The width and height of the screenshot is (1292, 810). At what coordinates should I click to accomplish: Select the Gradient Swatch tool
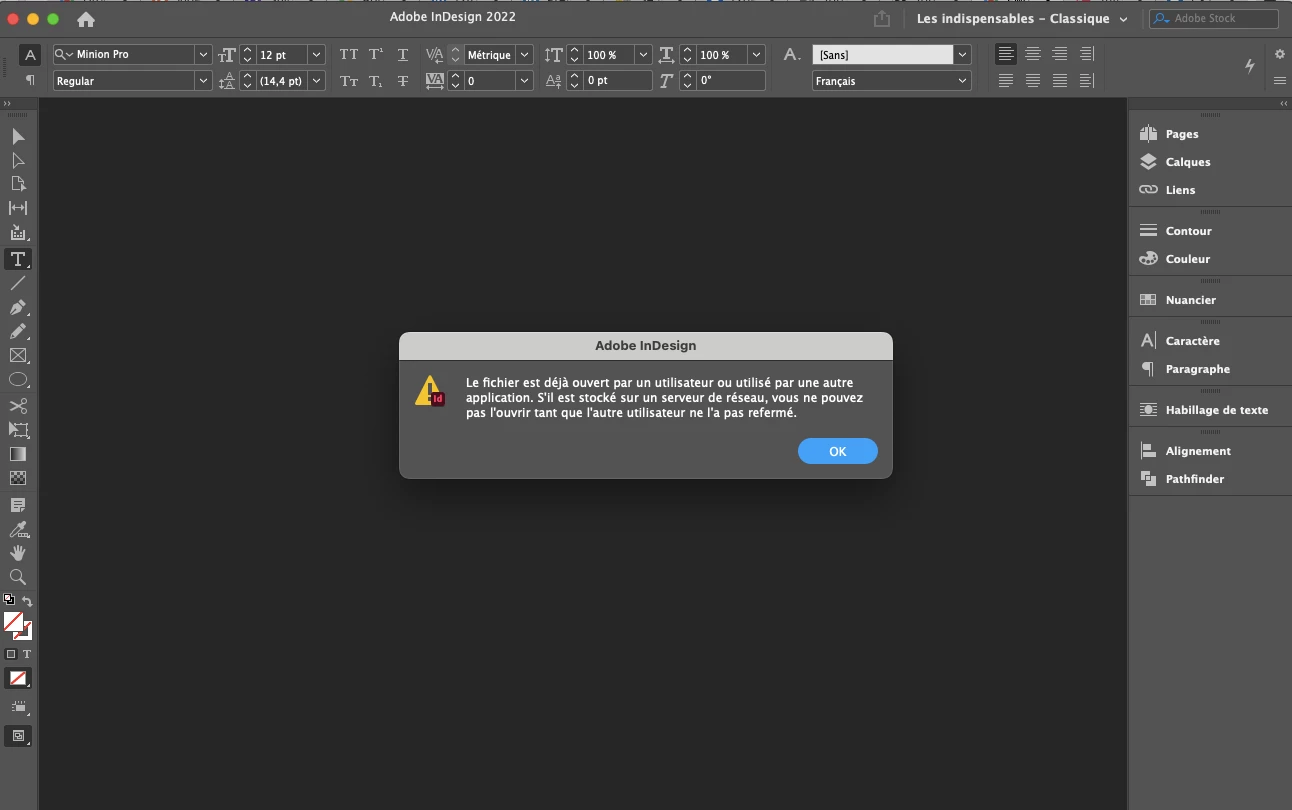[x=18, y=454]
